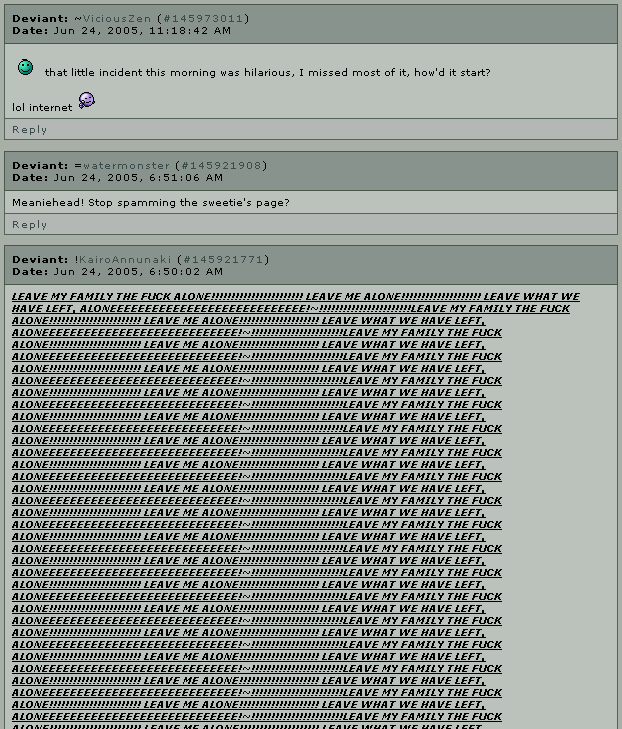Open comment permalink #145921908
This screenshot has height=729, width=622.
[221, 166]
